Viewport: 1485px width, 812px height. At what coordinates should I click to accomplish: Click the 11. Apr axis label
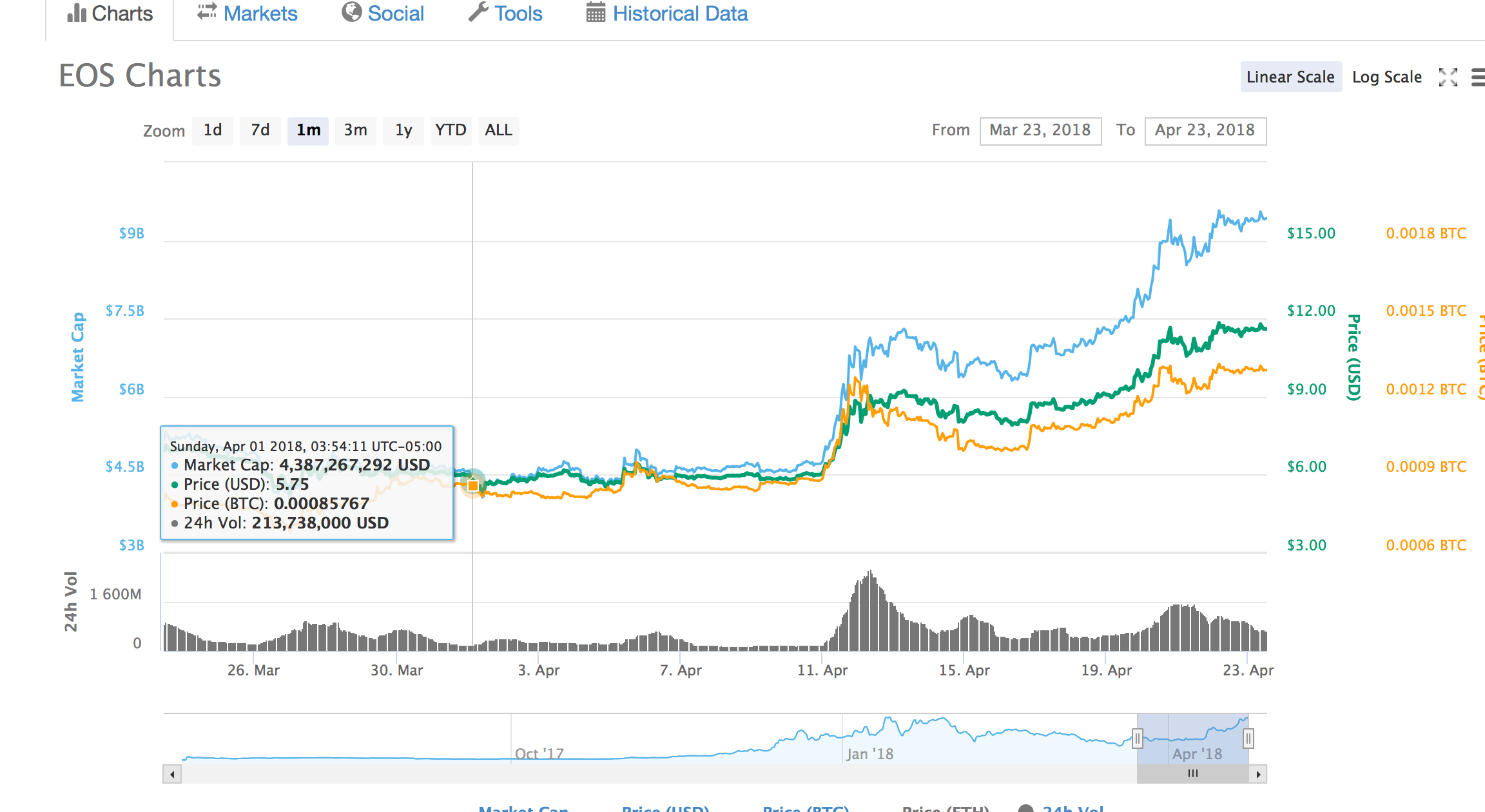click(822, 670)
